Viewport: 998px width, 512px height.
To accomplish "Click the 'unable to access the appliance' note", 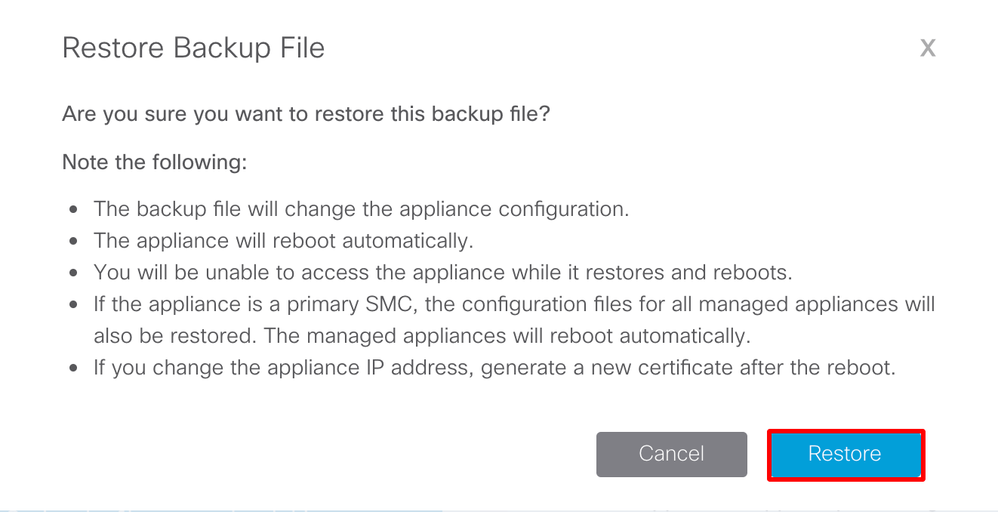I will tap(442, 273).
